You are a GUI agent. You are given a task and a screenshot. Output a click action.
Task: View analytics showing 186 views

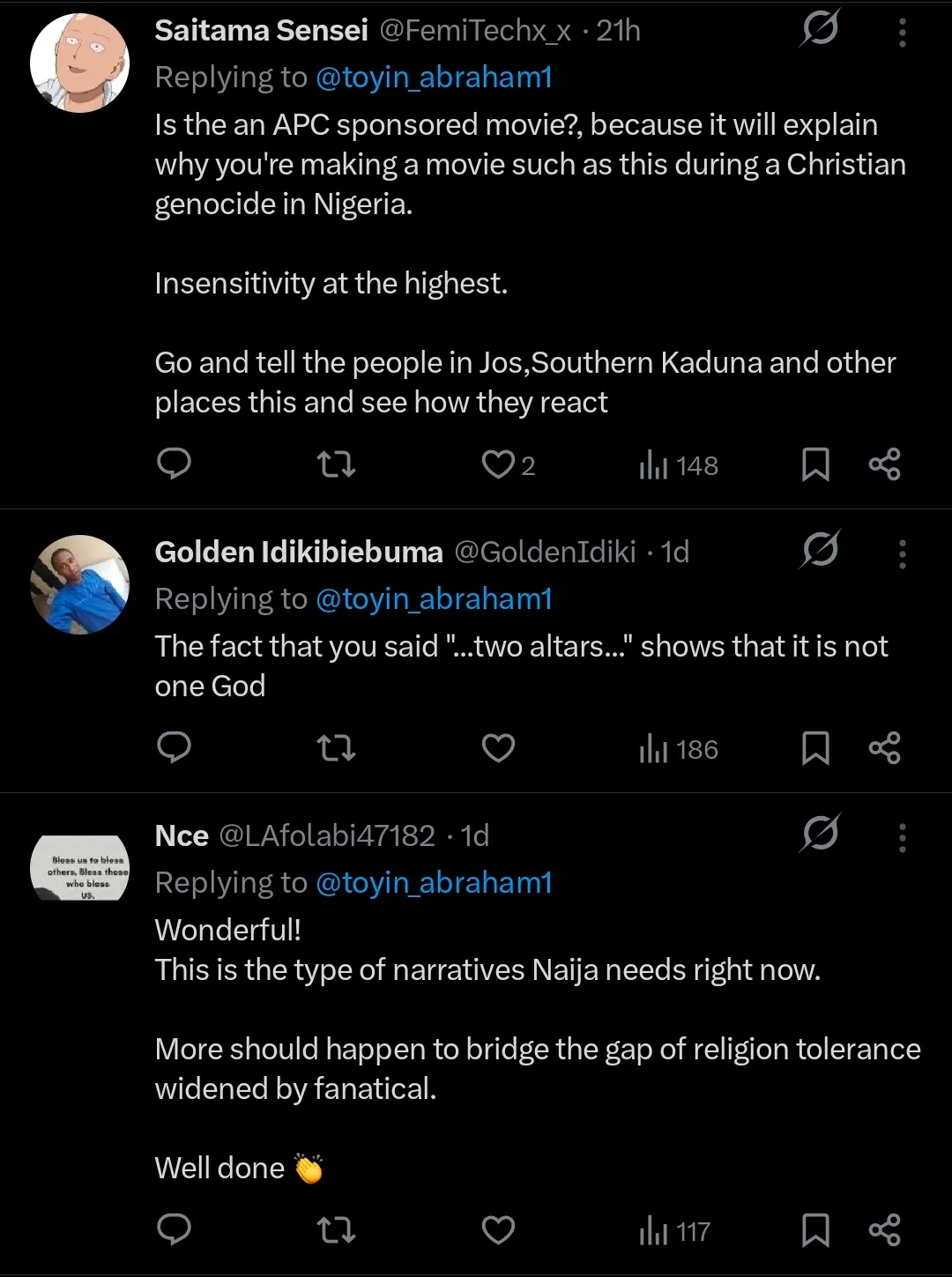coord(679,749)
